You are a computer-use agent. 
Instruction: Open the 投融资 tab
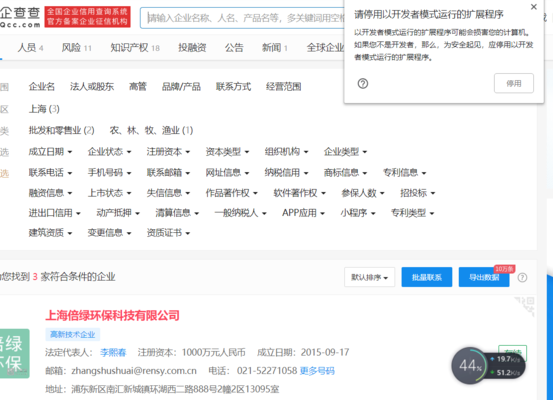click(192, 48)
